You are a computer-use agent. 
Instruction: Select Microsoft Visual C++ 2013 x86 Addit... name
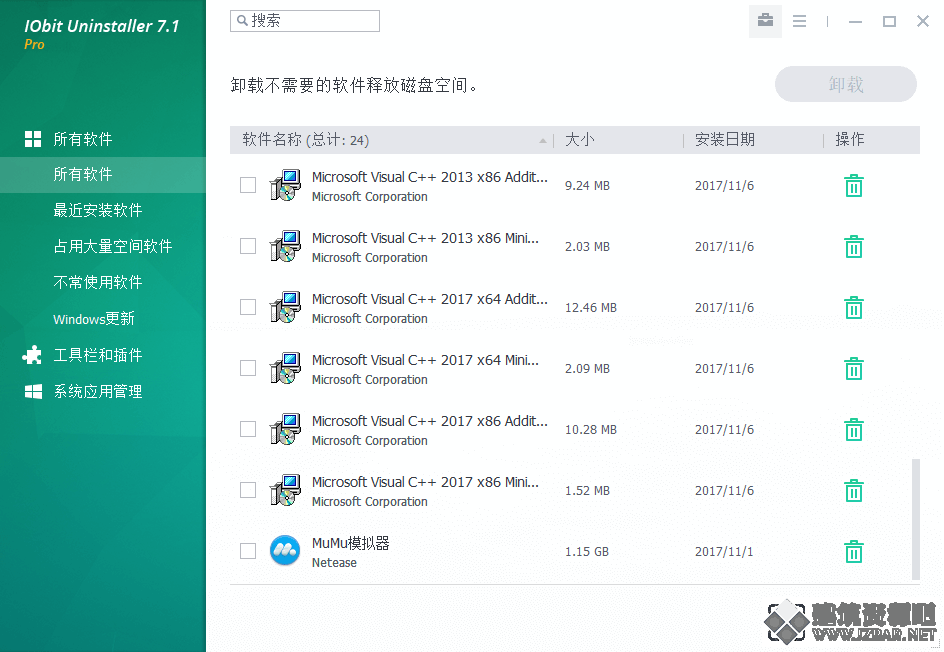pos(430,177)
